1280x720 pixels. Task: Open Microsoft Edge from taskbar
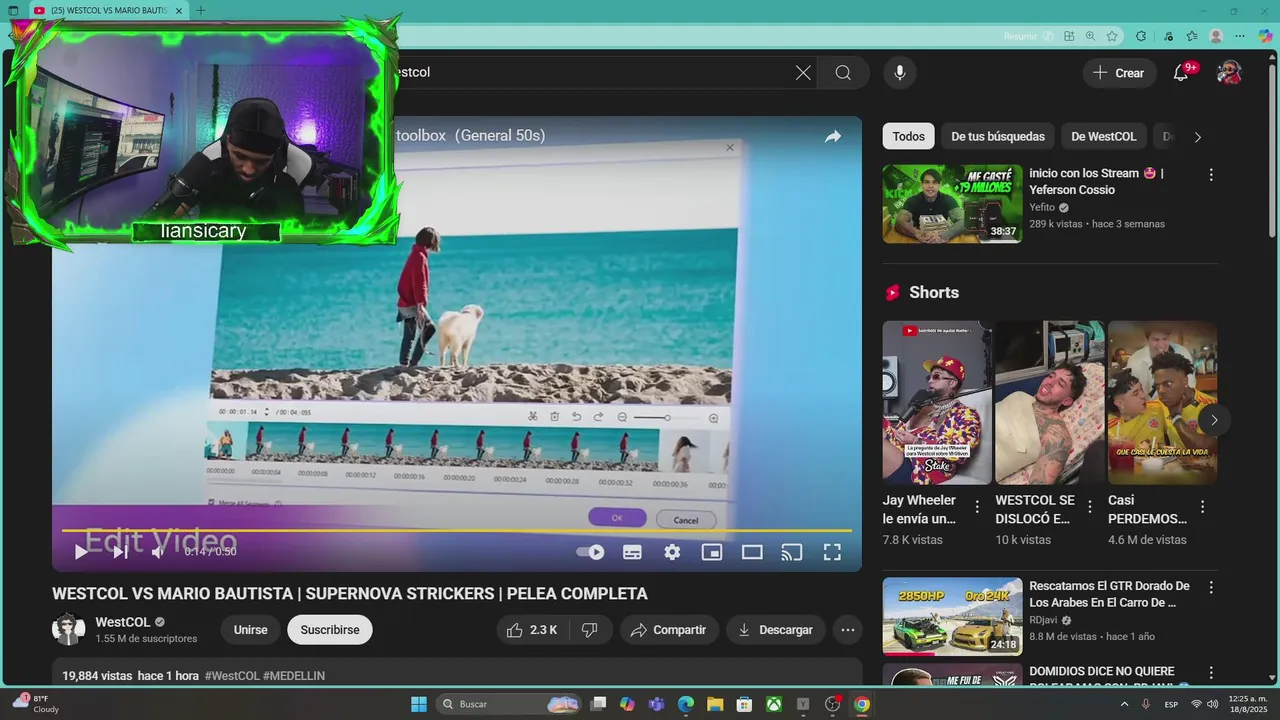(686, 704)
